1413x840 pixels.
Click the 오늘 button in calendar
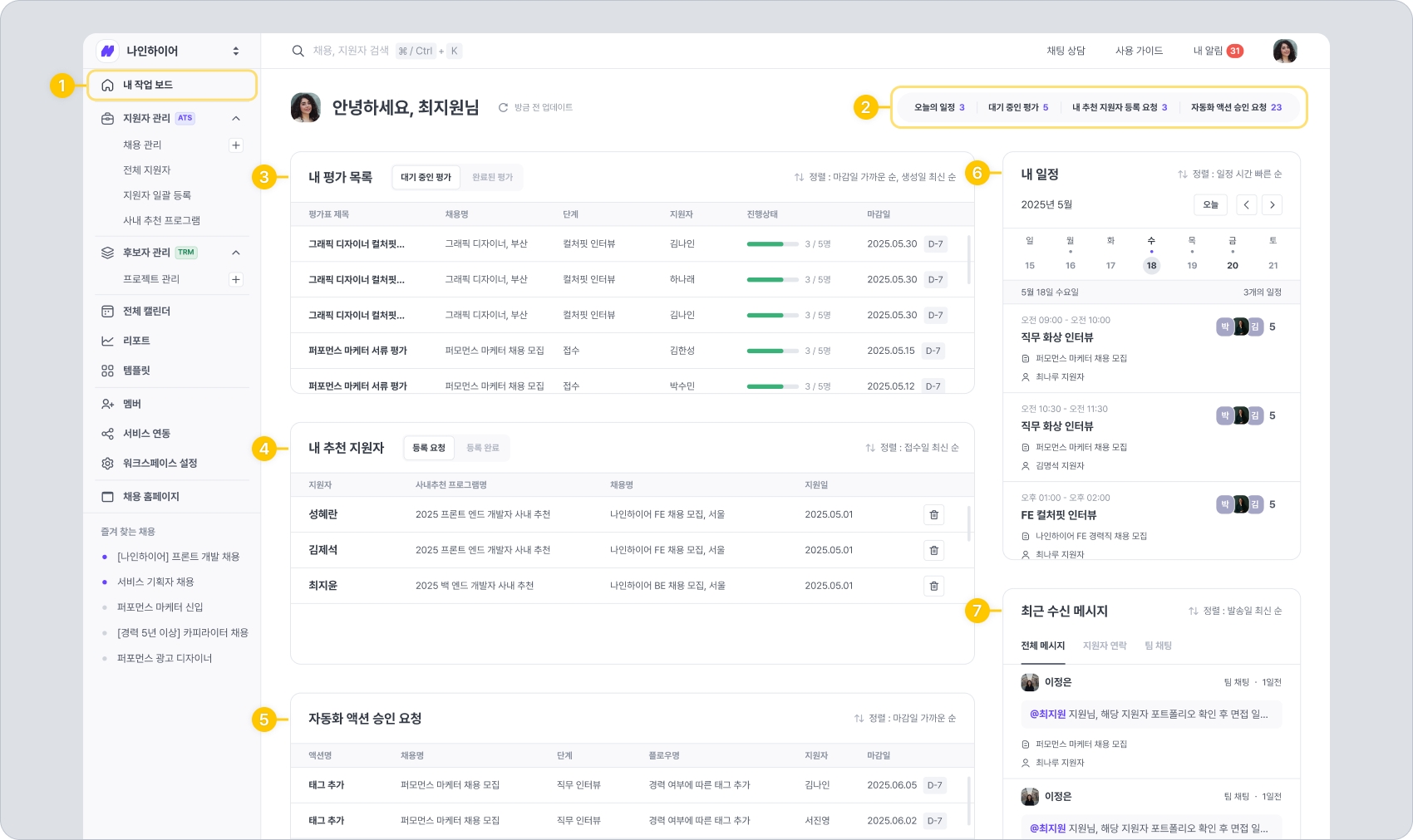pos(1211,205)
